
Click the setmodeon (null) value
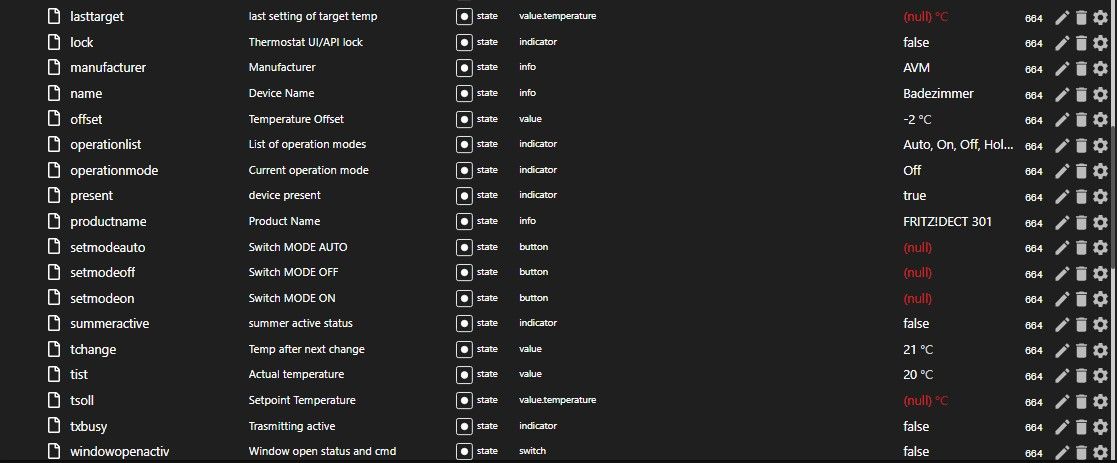click(918, 298)
